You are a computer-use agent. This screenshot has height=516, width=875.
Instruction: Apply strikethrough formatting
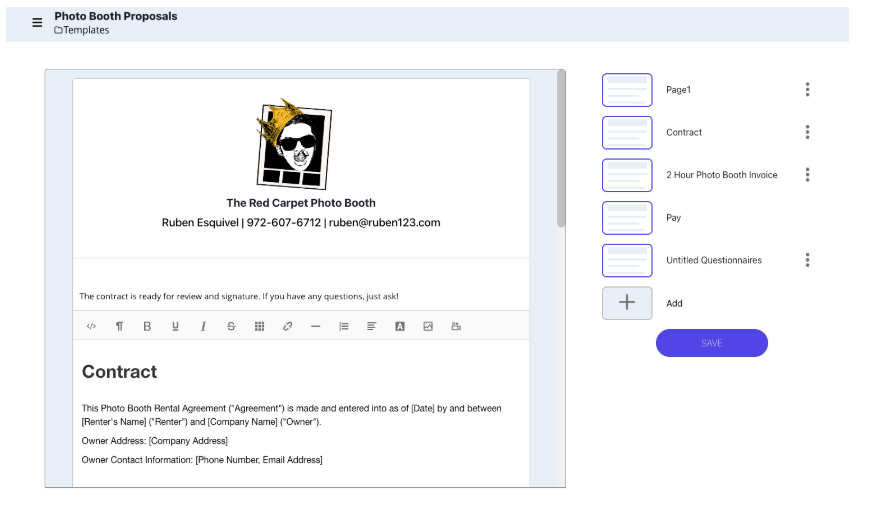231,326
